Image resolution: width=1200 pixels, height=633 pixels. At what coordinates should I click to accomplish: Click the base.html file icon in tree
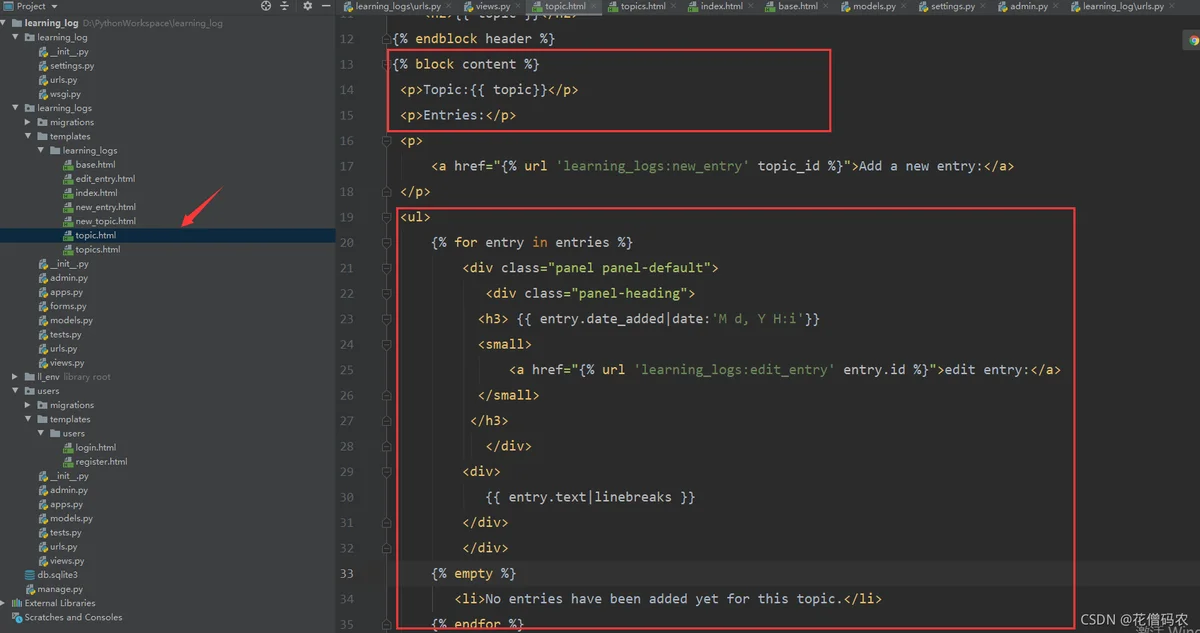(x=68, y=165)
